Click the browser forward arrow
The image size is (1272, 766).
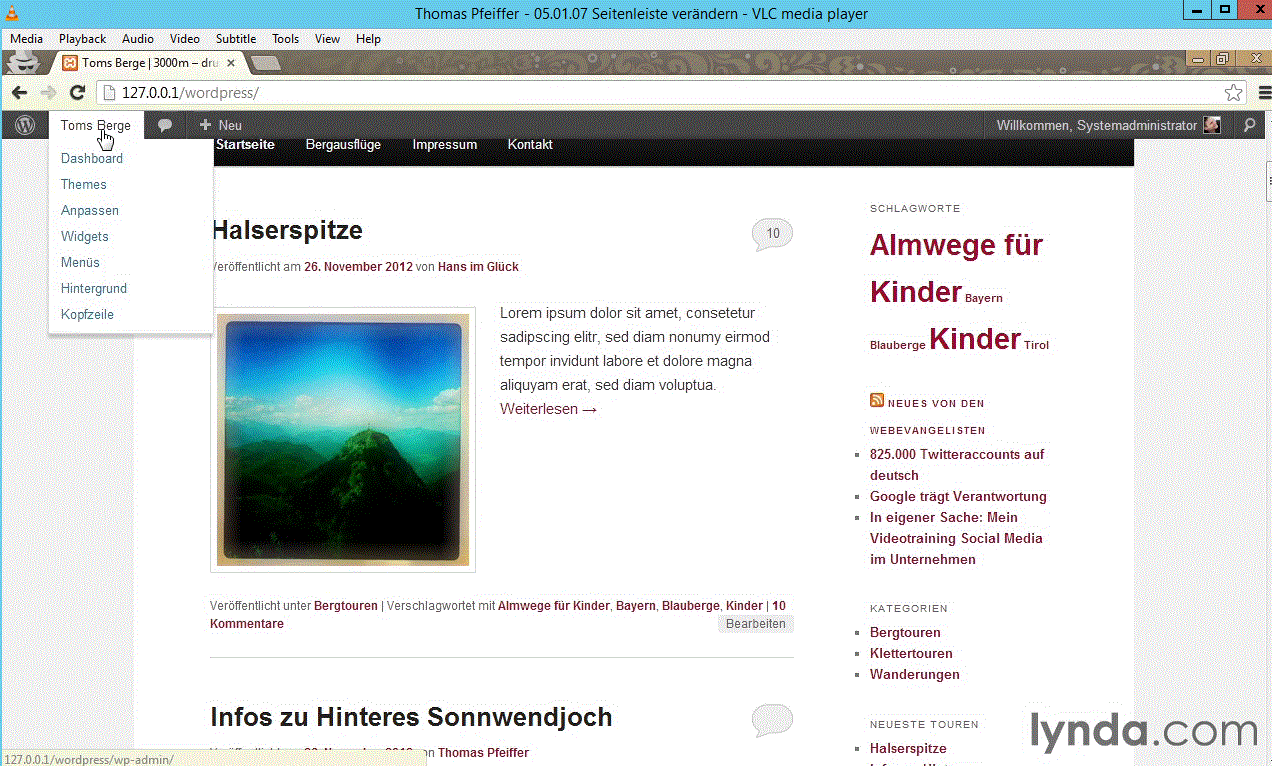point(48,92)
